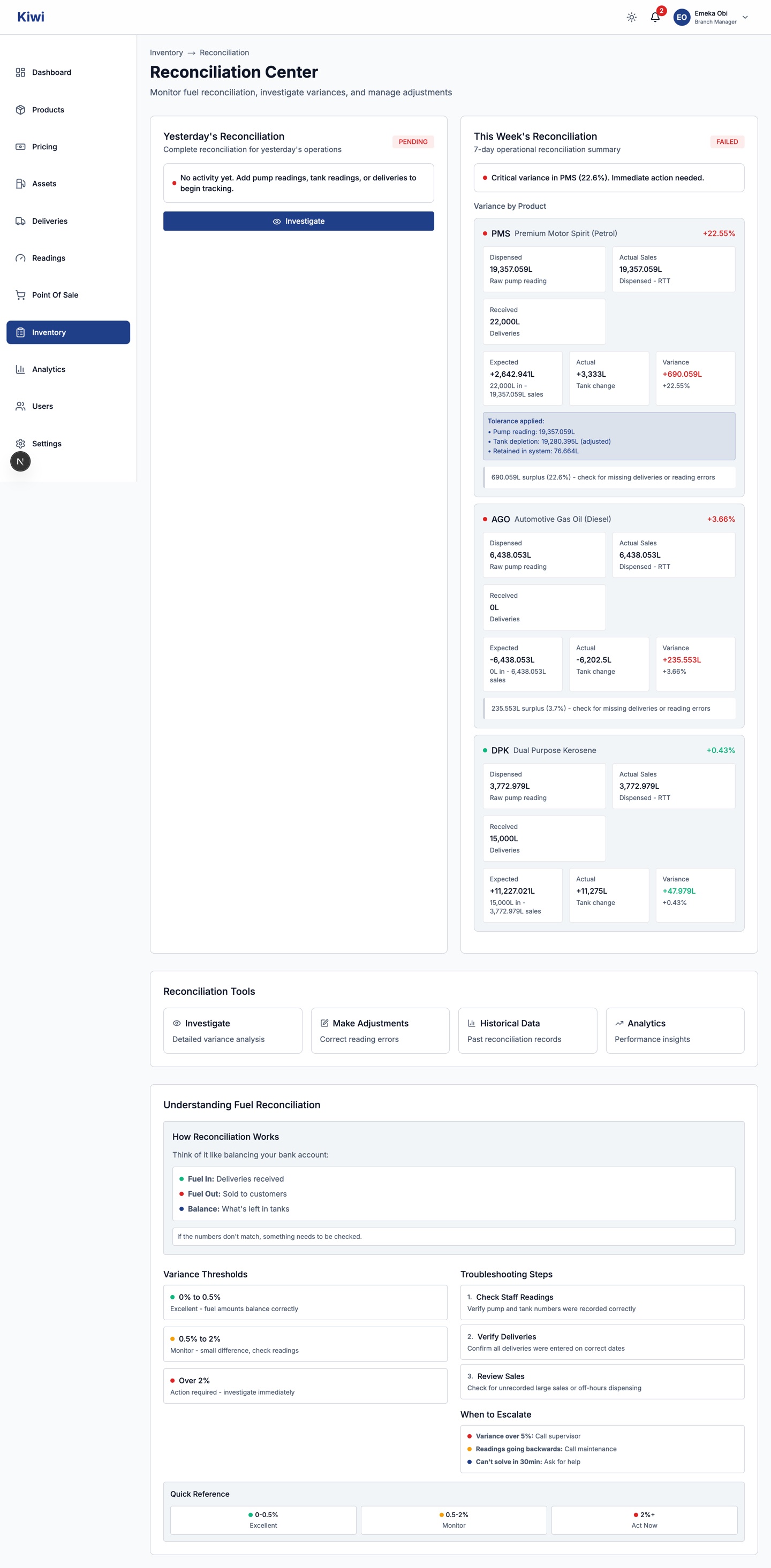Click the blue Investigate button

298,221
